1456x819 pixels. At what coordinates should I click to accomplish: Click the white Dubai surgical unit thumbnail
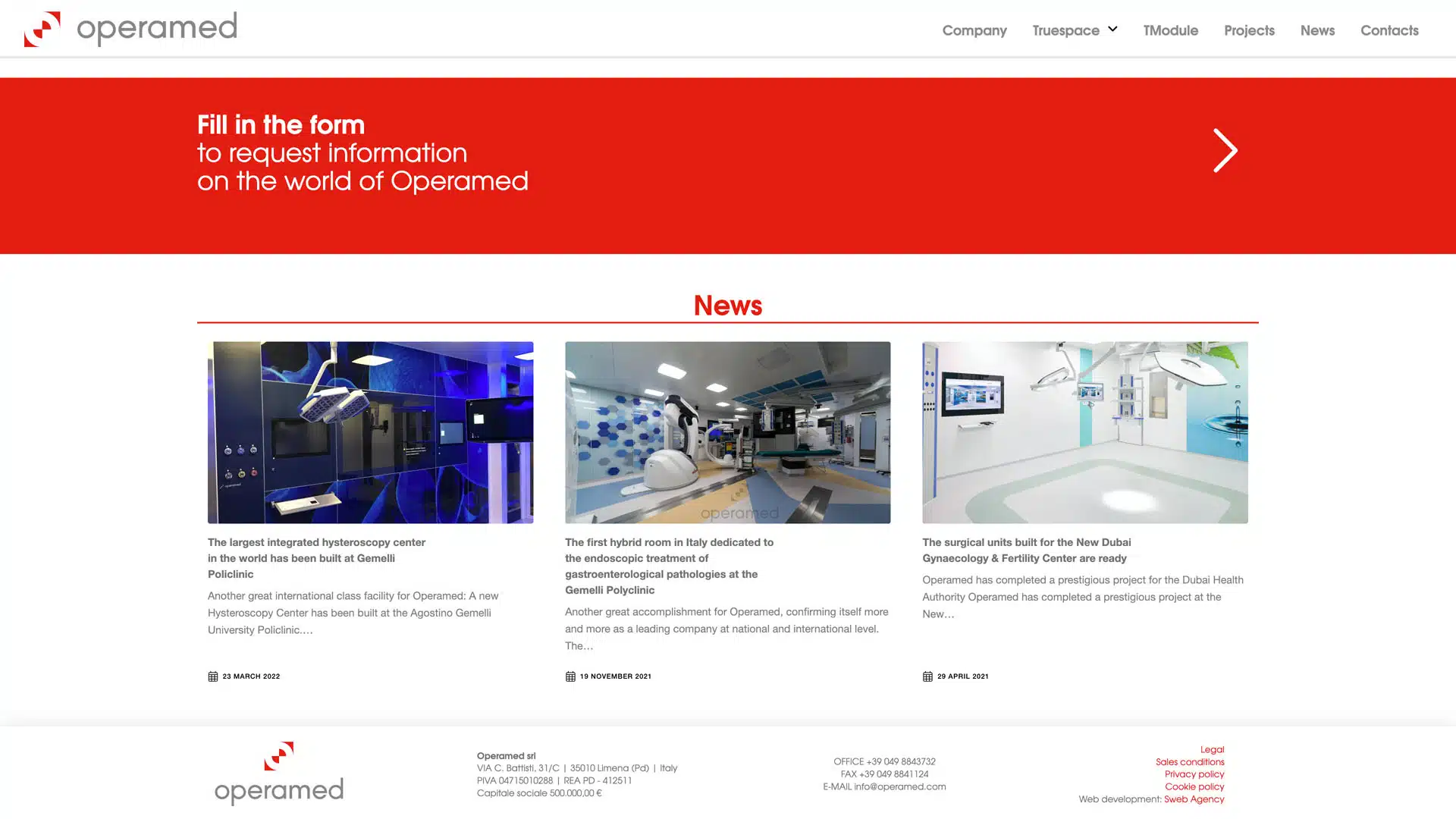[1084, 432]
